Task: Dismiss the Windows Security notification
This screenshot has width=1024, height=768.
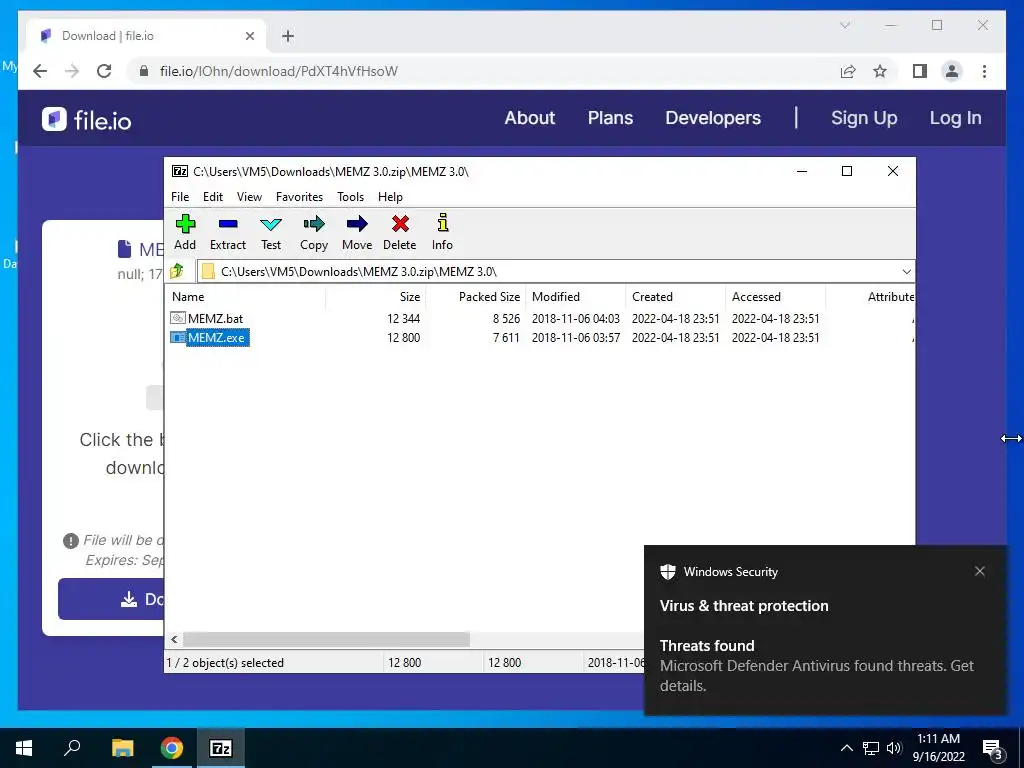Action: pyautogui.click(x=980, y=571)
